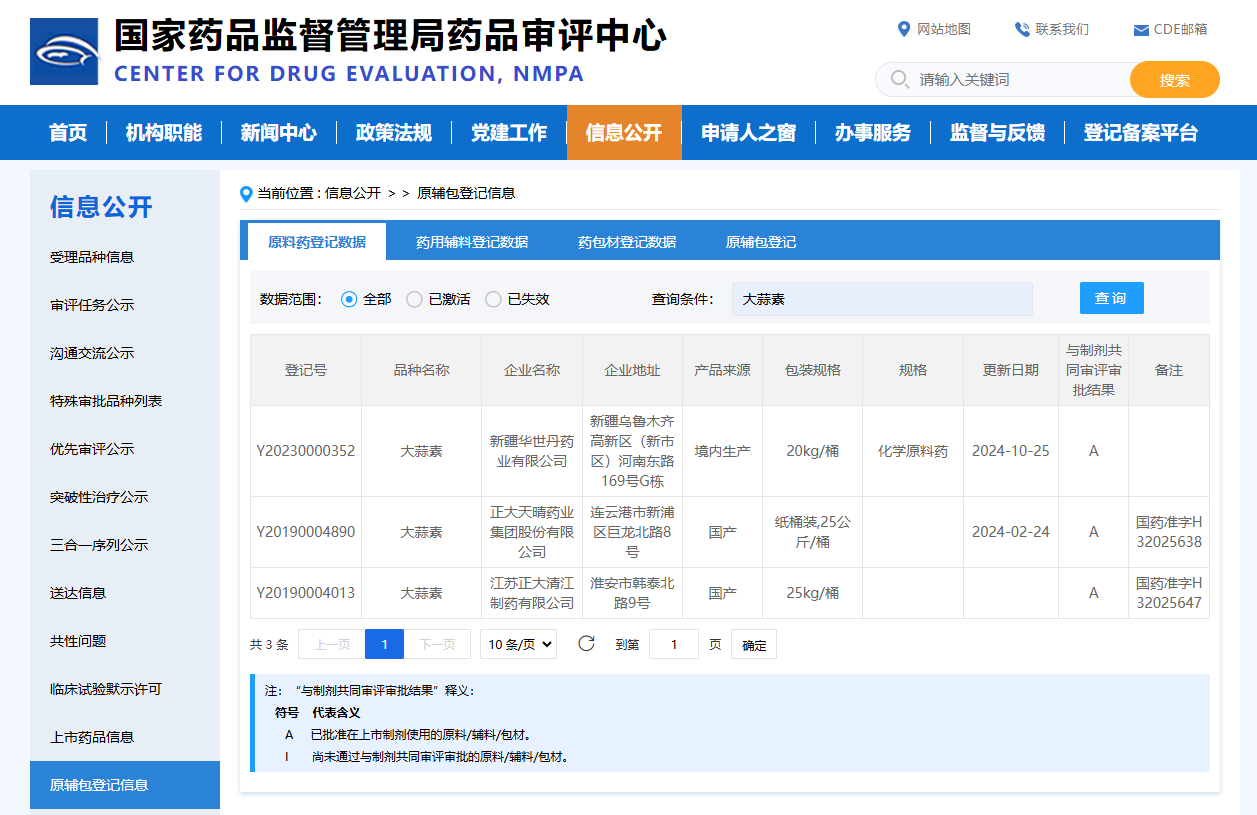
Task: Click the 查询条件 input containing 大蒜素
Action: 882,299
